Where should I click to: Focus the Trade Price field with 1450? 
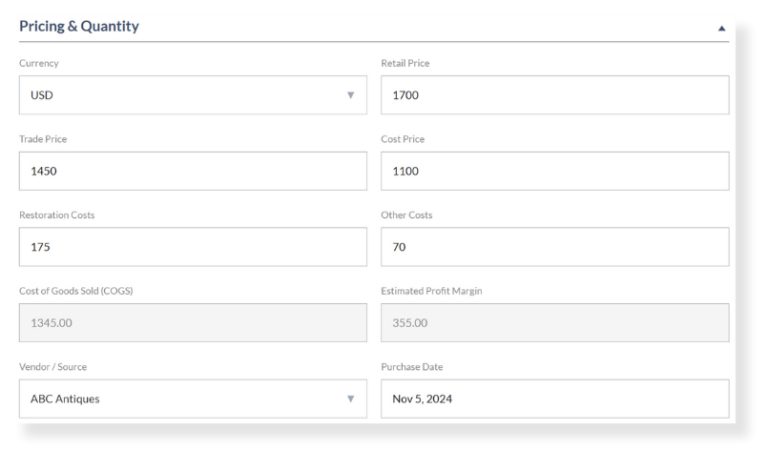(x=192, y=171)
